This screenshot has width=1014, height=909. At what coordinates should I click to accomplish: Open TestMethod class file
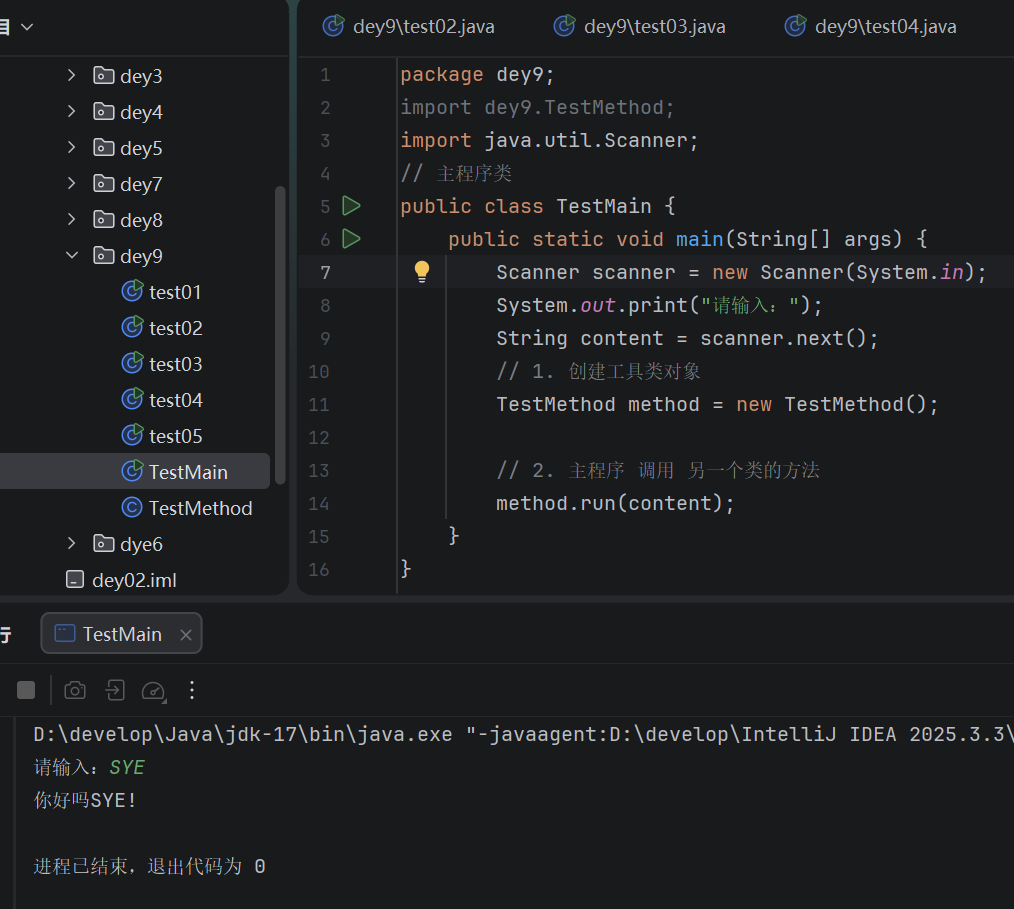[200, 508]
